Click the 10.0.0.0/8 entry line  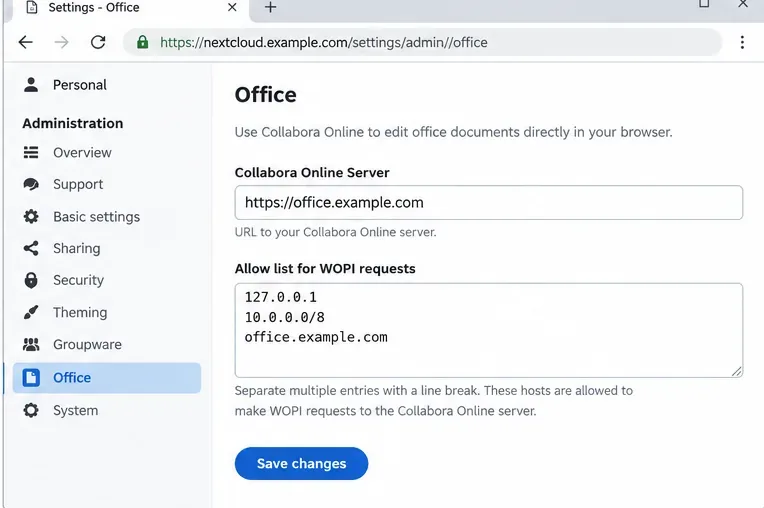[x=285, y=317]
